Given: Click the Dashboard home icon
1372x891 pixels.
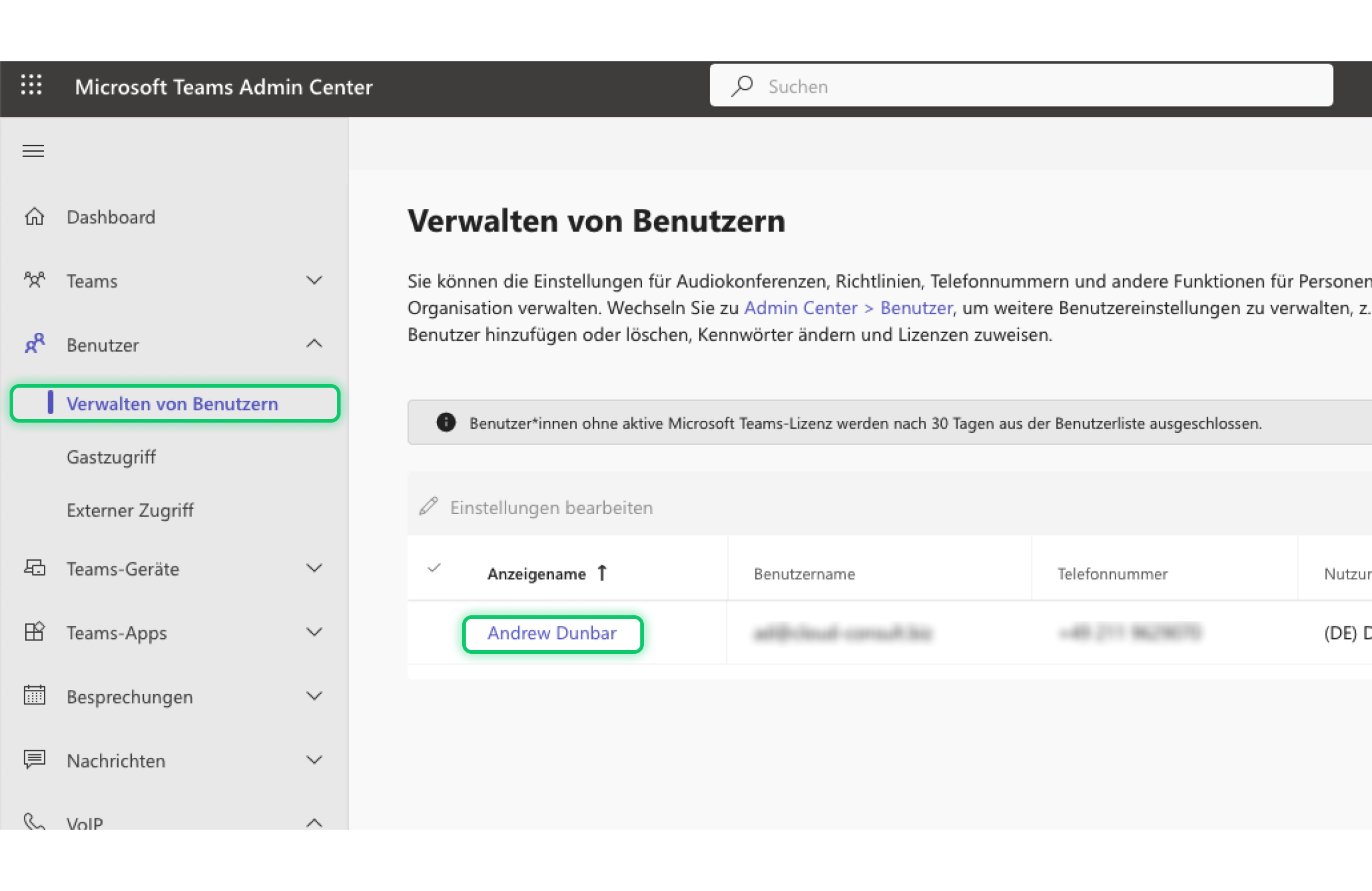Looking at the screenshot, I should point(34,216).
